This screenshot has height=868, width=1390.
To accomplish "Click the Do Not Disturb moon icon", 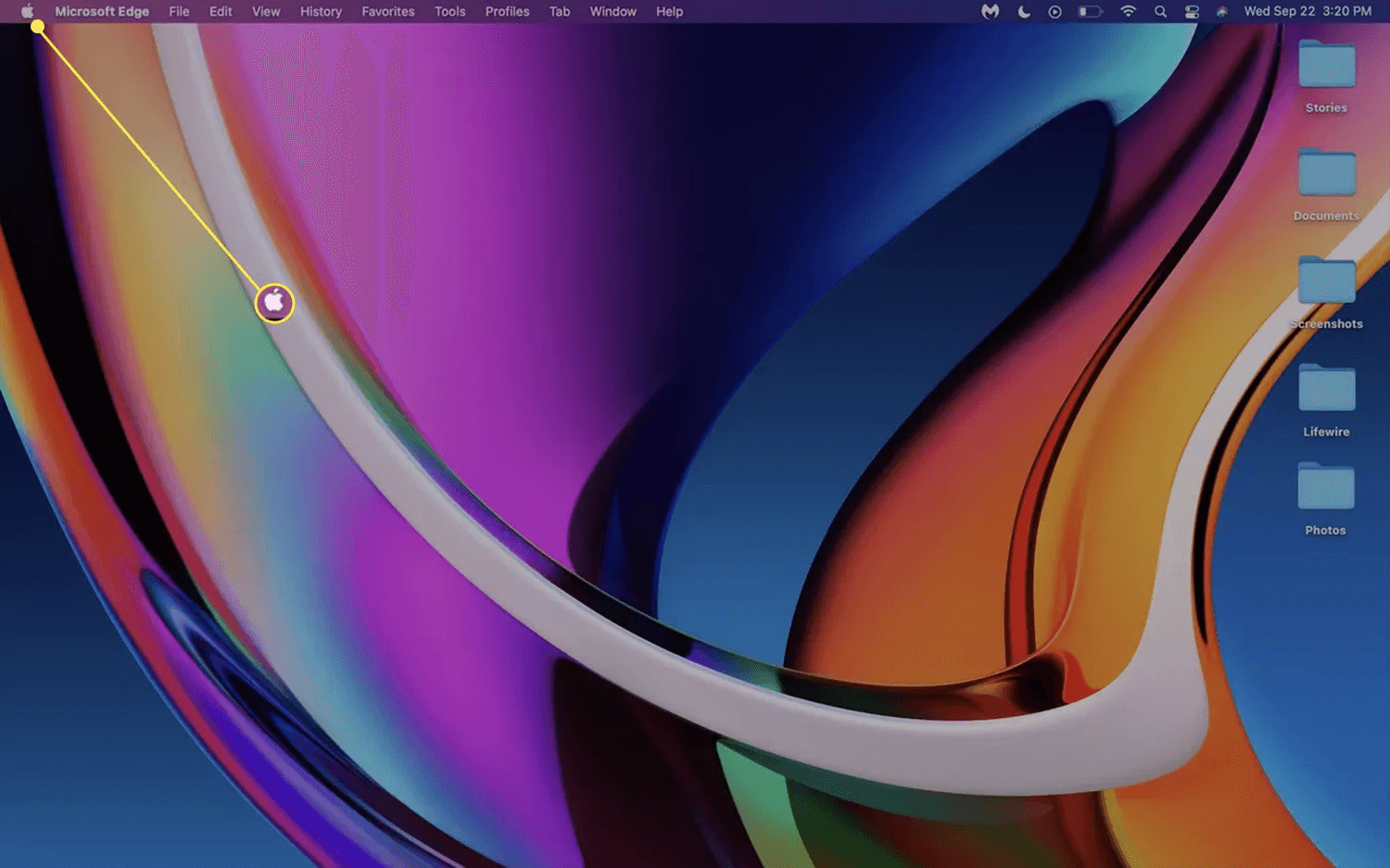I will tap(1024, 11).
